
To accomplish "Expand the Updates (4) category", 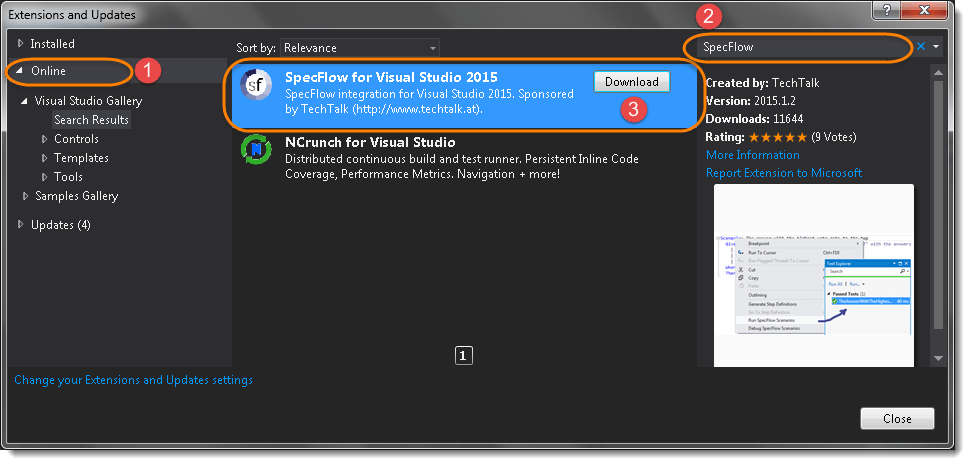I will [x=20, y=225].
